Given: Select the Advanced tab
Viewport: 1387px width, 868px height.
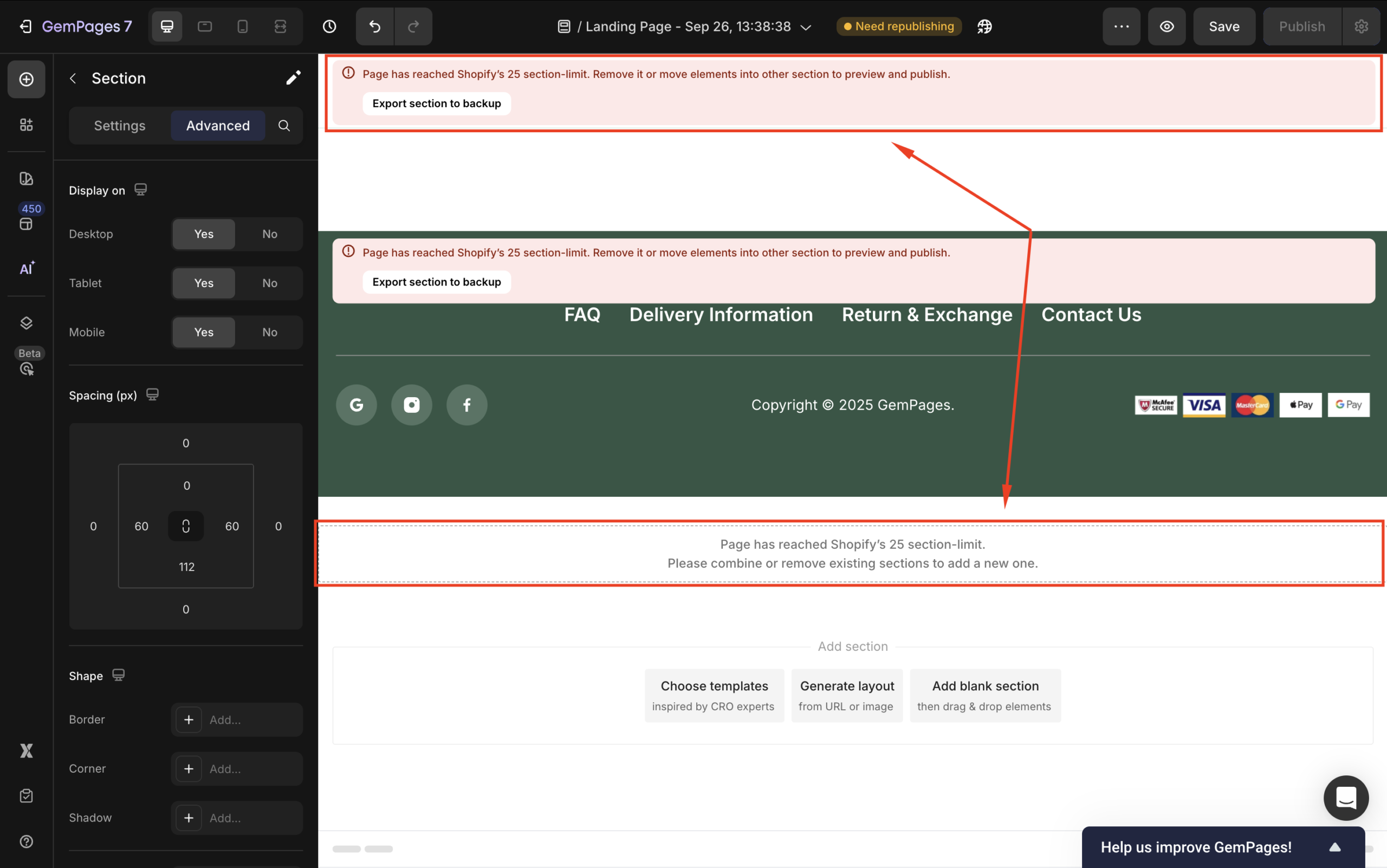Looking at the screenshot, I should 218,126.
